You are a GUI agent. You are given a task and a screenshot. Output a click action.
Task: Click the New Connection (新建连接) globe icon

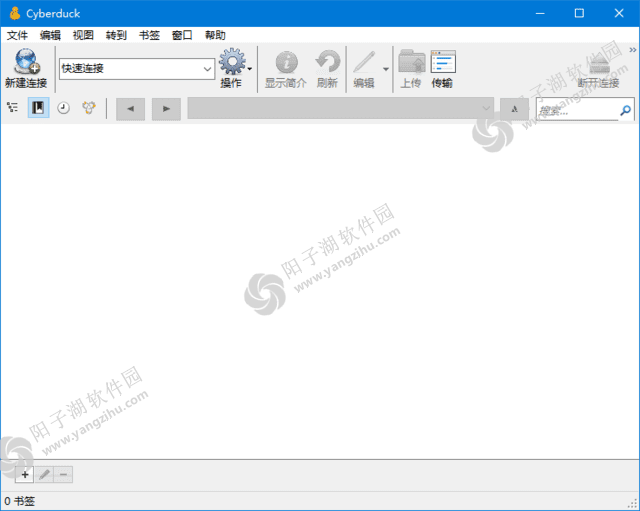tap(27, 61)
